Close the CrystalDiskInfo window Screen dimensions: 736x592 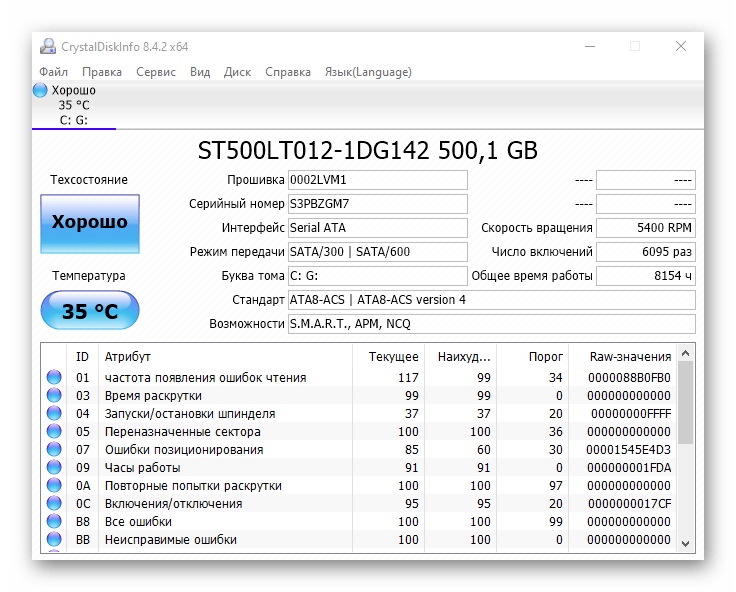tap(681, 46)
